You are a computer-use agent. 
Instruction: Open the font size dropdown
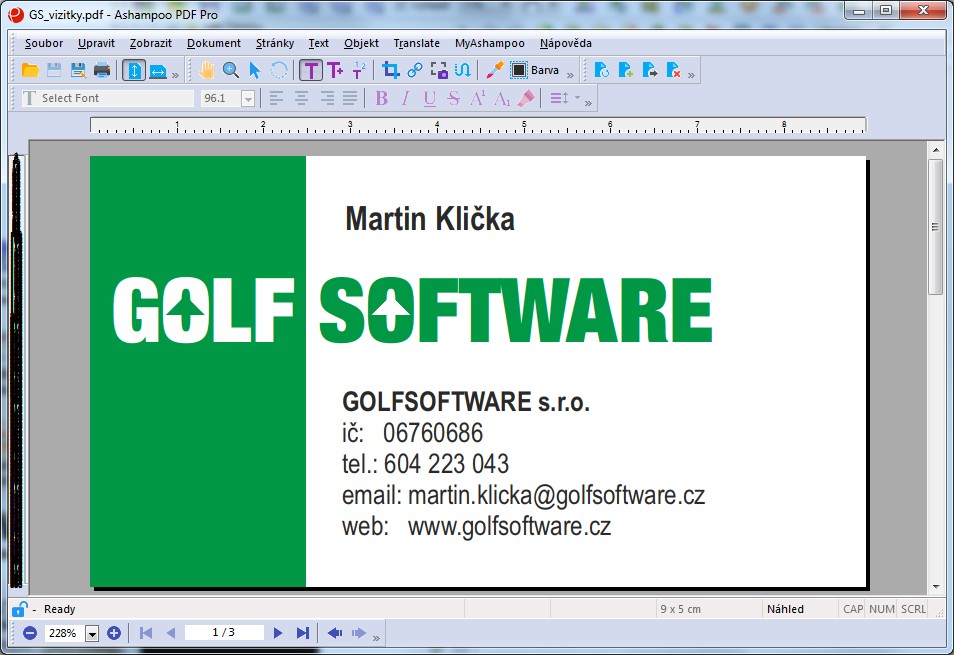(249, 97)
